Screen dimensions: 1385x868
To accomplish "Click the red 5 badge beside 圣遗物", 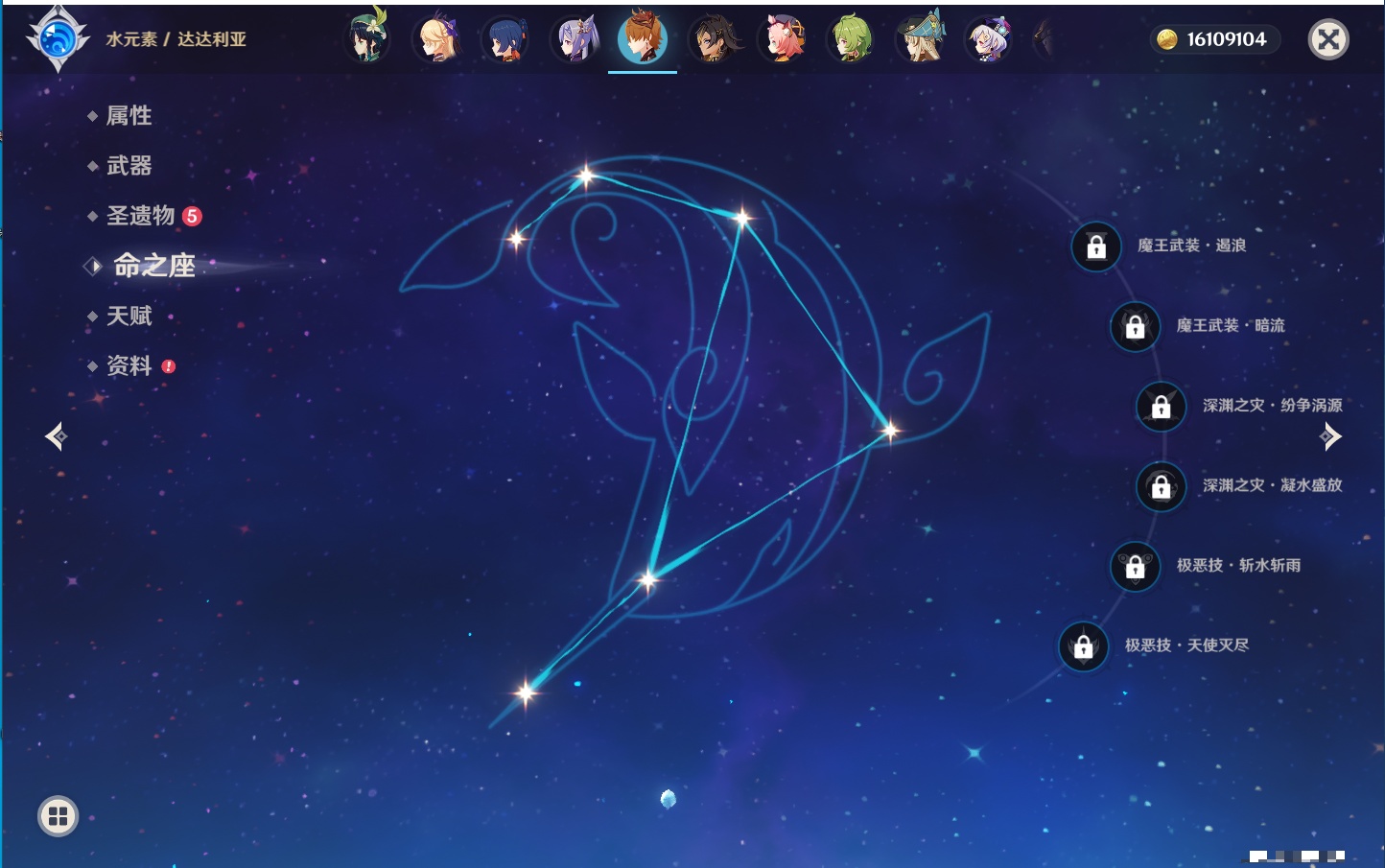I will pyautogui.click(x=192, y=216).
